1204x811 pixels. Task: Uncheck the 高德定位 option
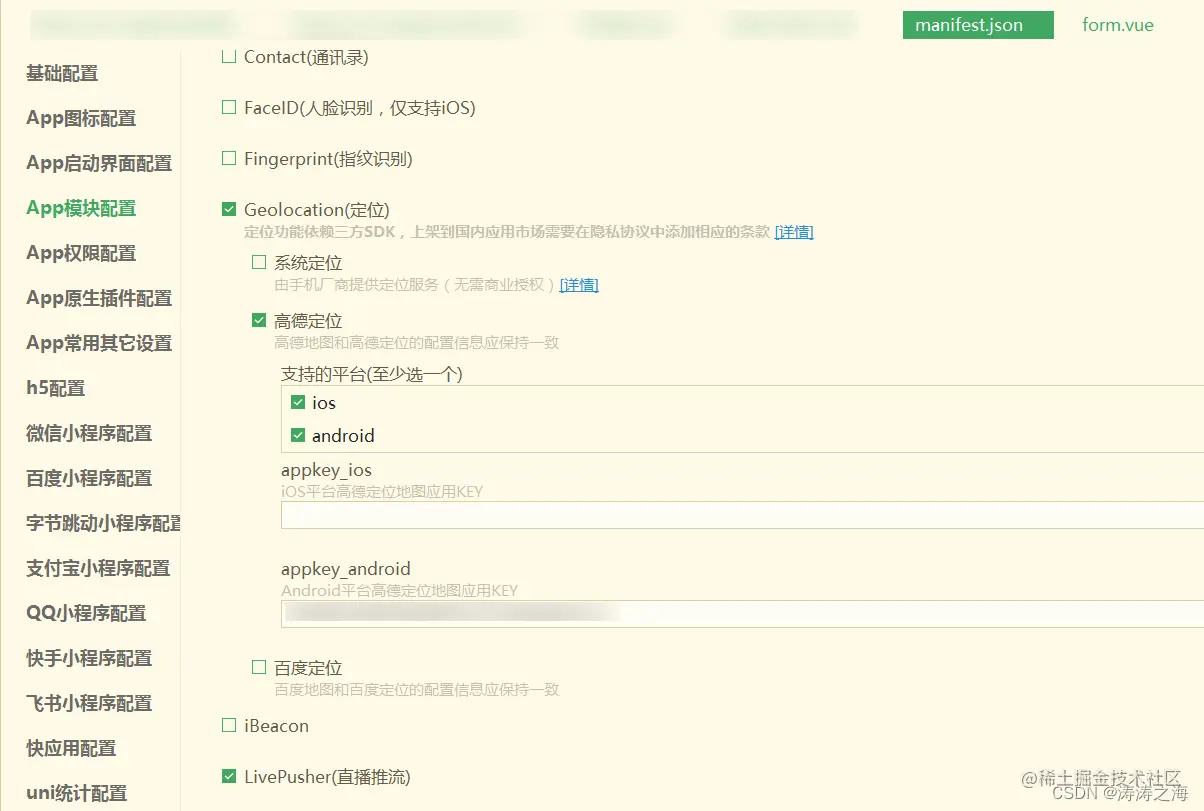click(x=261, y=320)
